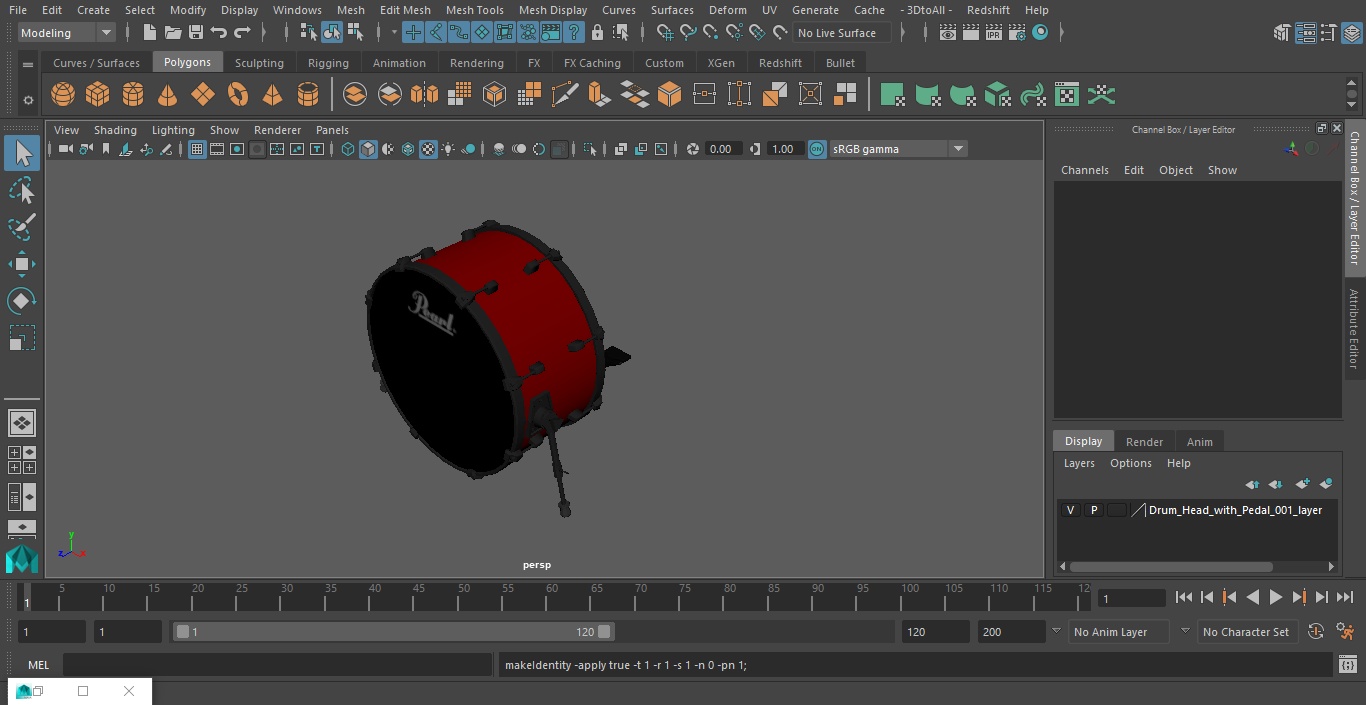
Task: Toggle wireframe shading in viewport
Action: coord(348,149)
